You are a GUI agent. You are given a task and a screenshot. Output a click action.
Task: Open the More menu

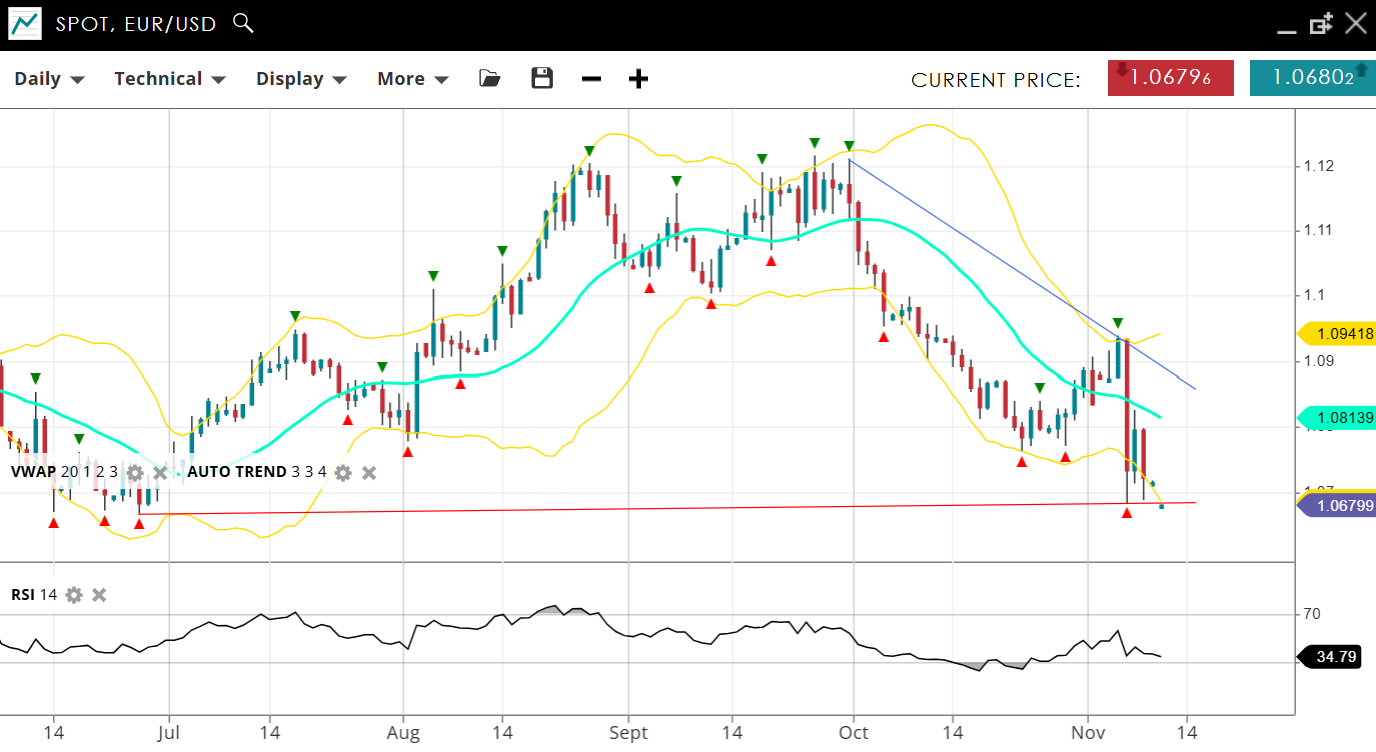(x=412, y=79)
